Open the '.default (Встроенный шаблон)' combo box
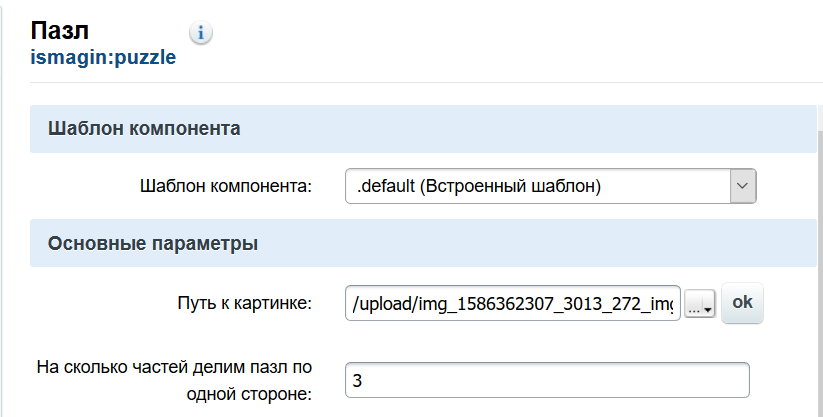Viewport: 823px width, 417px height. (538, 186)
